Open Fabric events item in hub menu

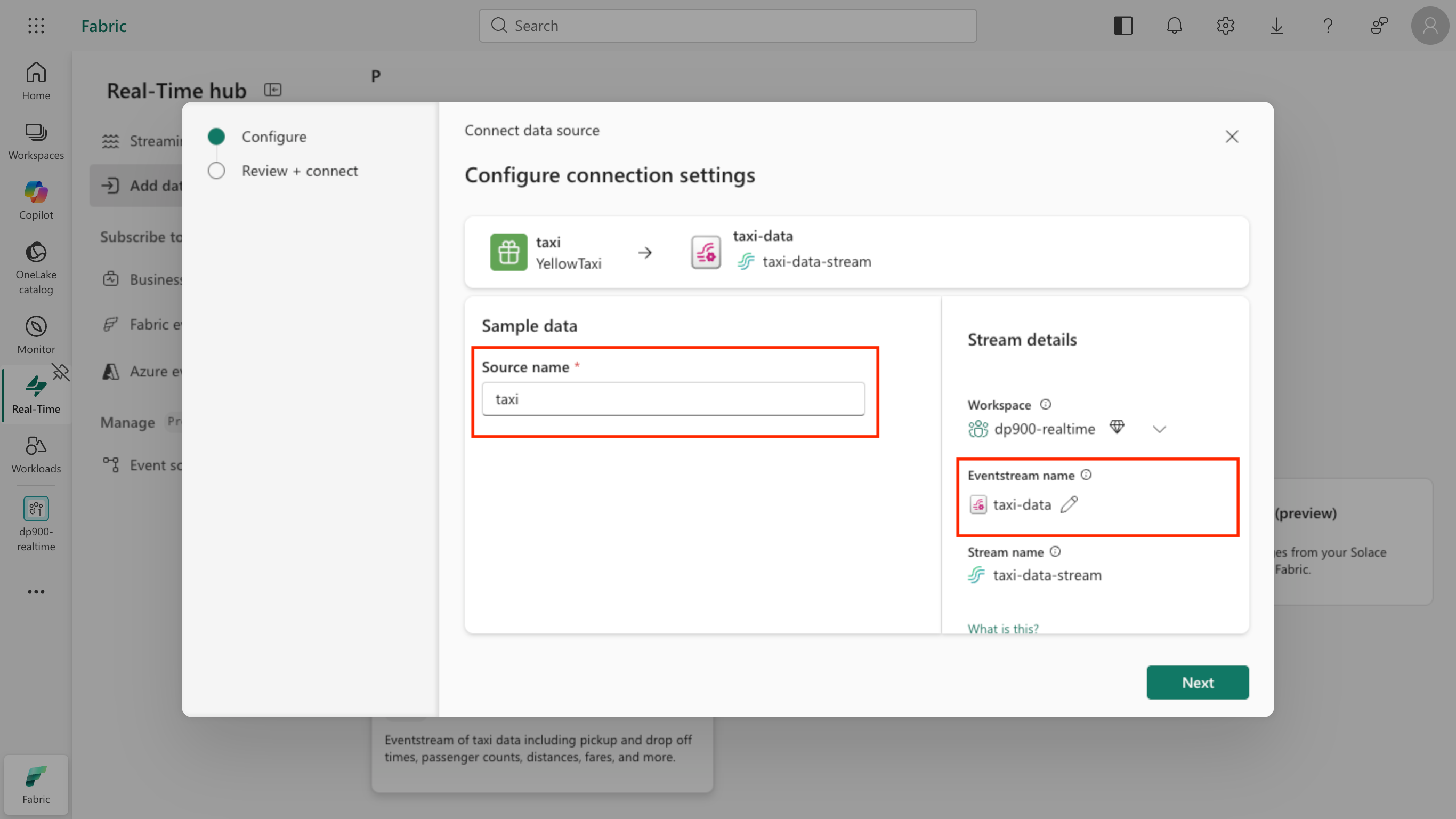[x=142, y=324]
